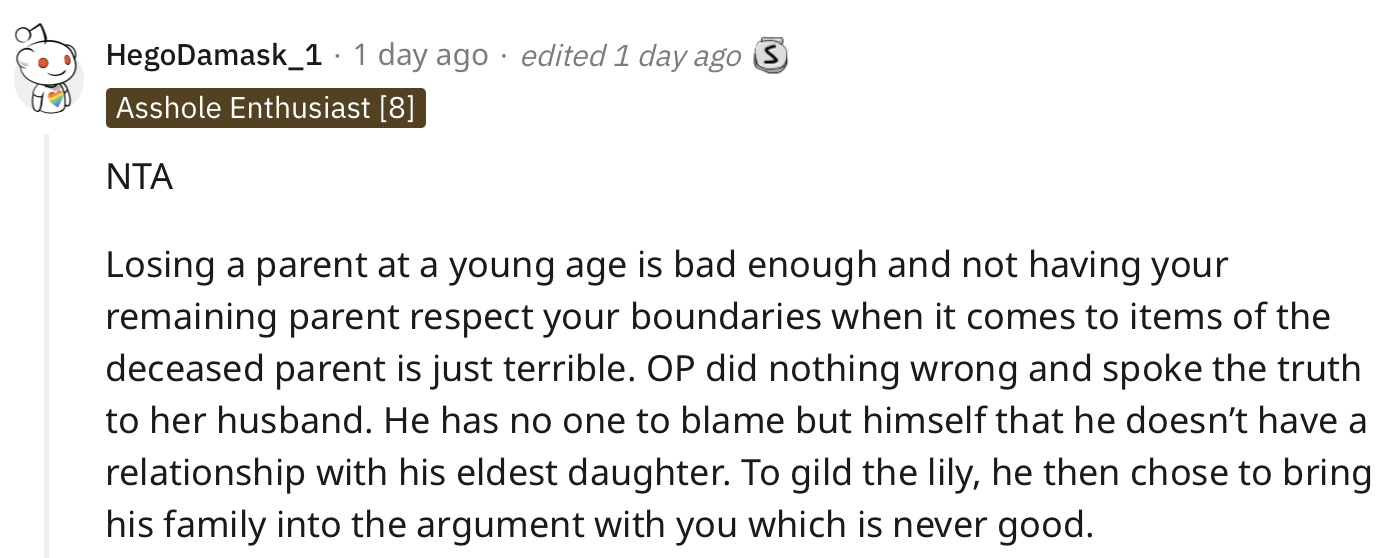Click the line starting 'deceased parent is just terrible'
The width and height of the screenshot is (1390, 558).
[733, 369]
